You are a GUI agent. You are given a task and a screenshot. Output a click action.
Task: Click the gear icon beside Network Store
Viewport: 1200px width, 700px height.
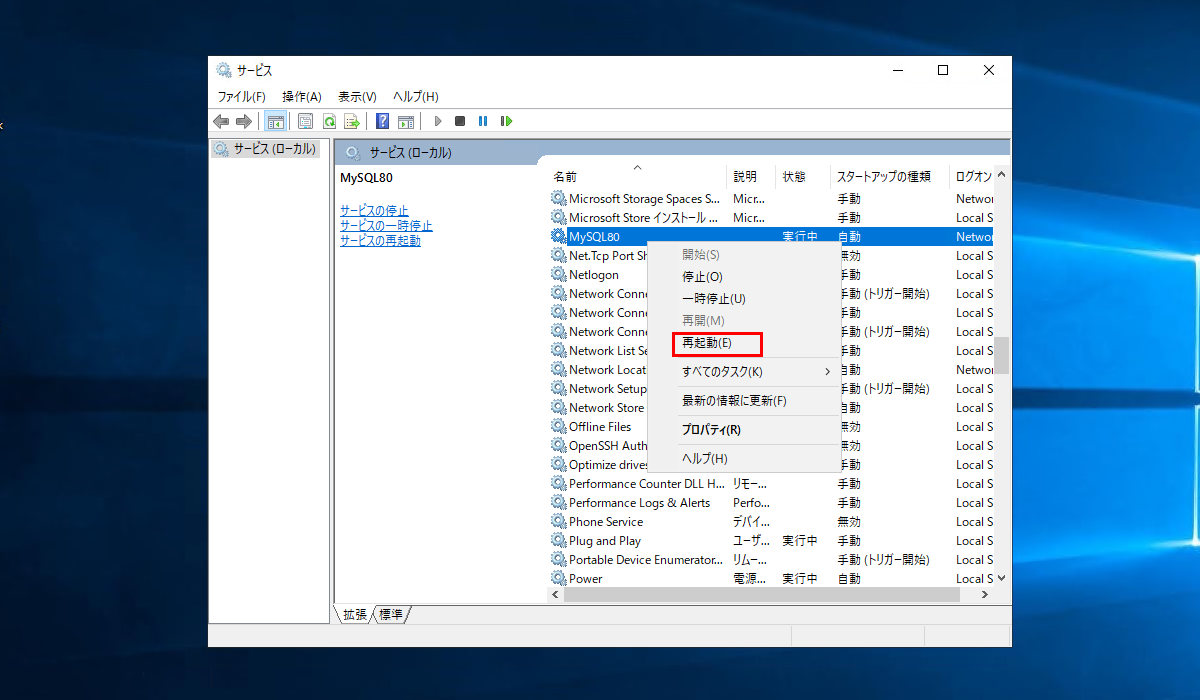click(x=558, y=408)
